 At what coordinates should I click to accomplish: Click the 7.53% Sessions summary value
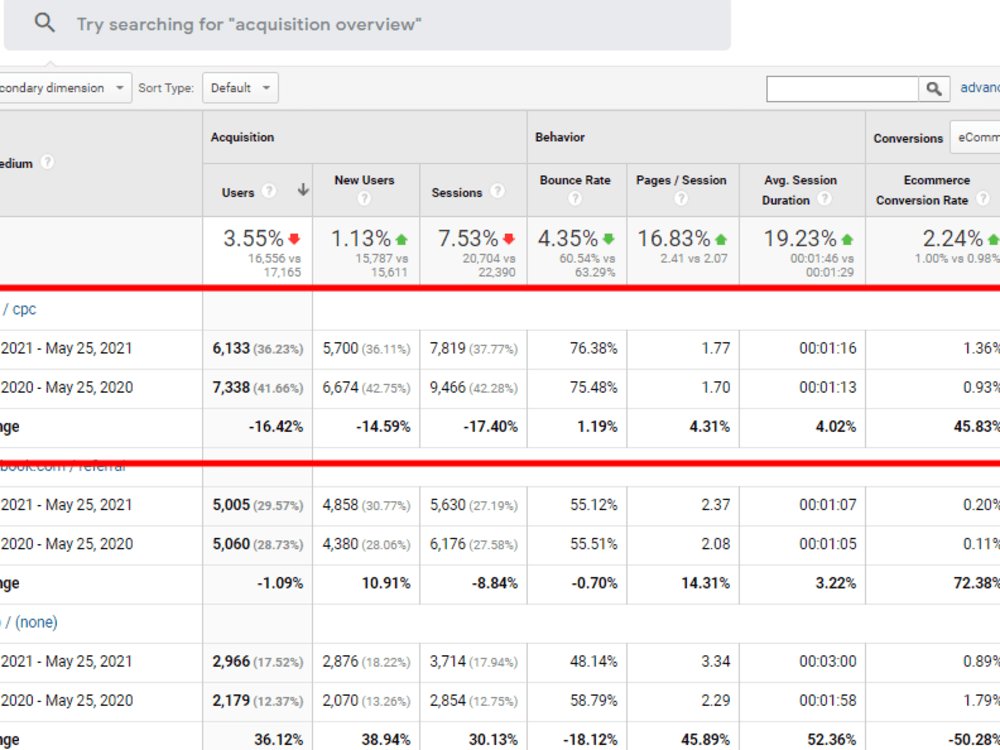(x=467, y=239)
